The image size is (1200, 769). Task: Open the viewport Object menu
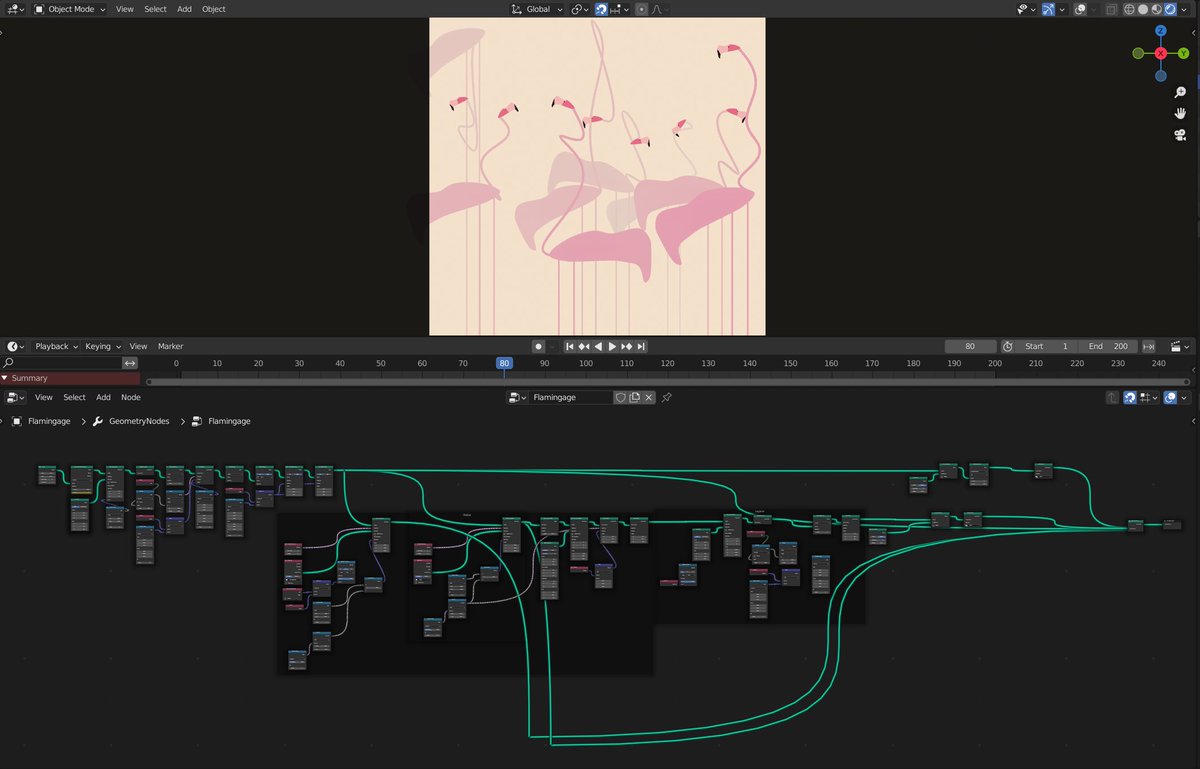tap(214, 9)
